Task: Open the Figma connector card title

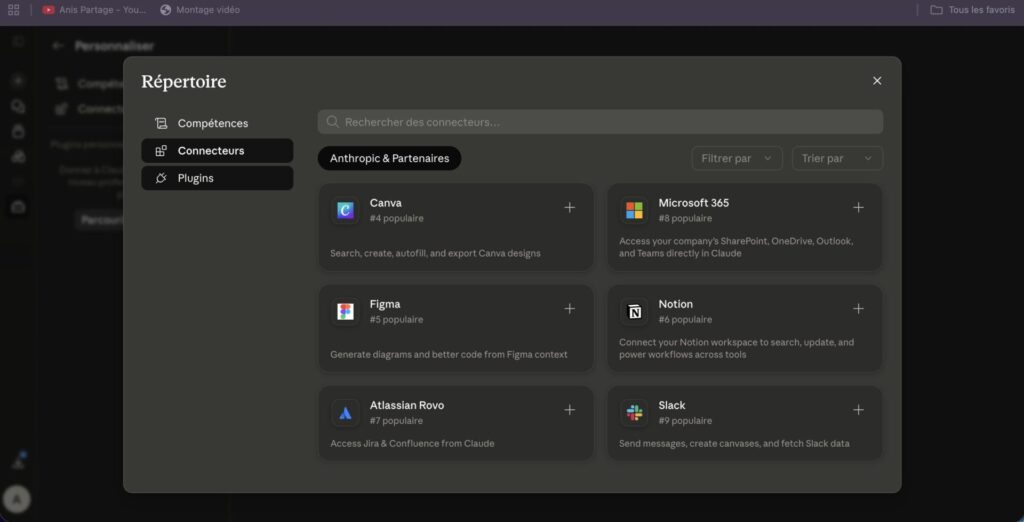Action: click(x=385, y=304)
